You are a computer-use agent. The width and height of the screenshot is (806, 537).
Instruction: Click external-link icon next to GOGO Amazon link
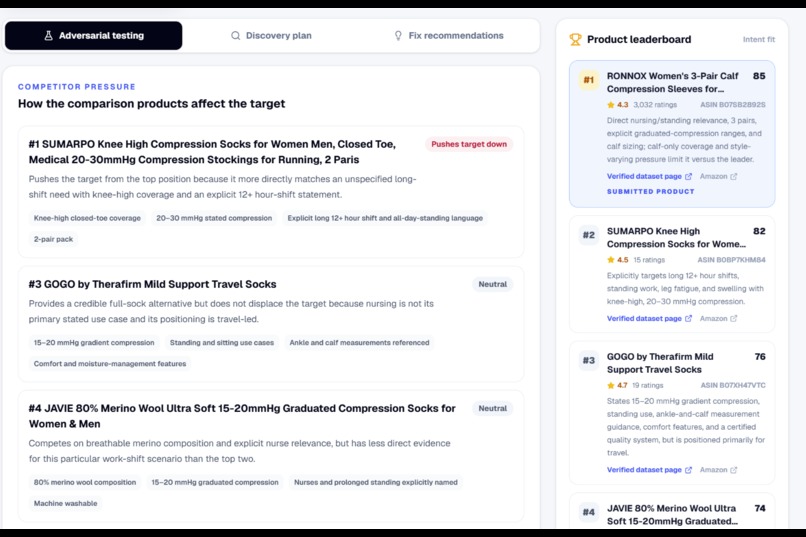click(x=734, y=470)
